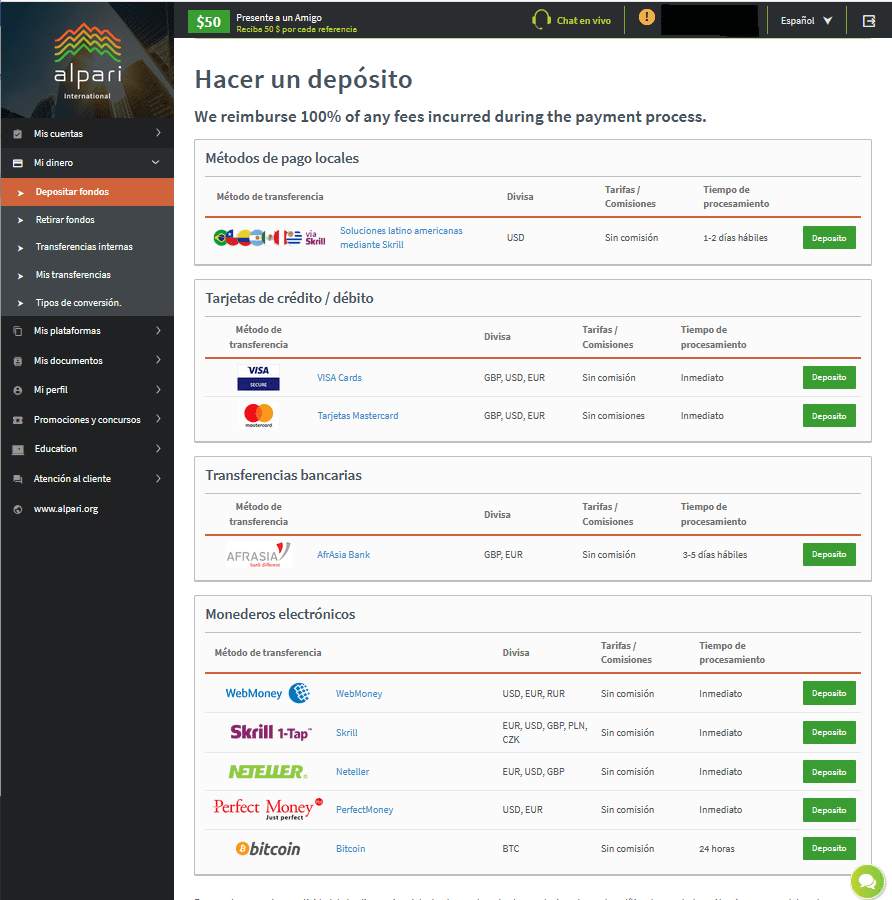The image size is (892, 900).
Task: Click the Bitcoin logo
Action: pos(267,849)
